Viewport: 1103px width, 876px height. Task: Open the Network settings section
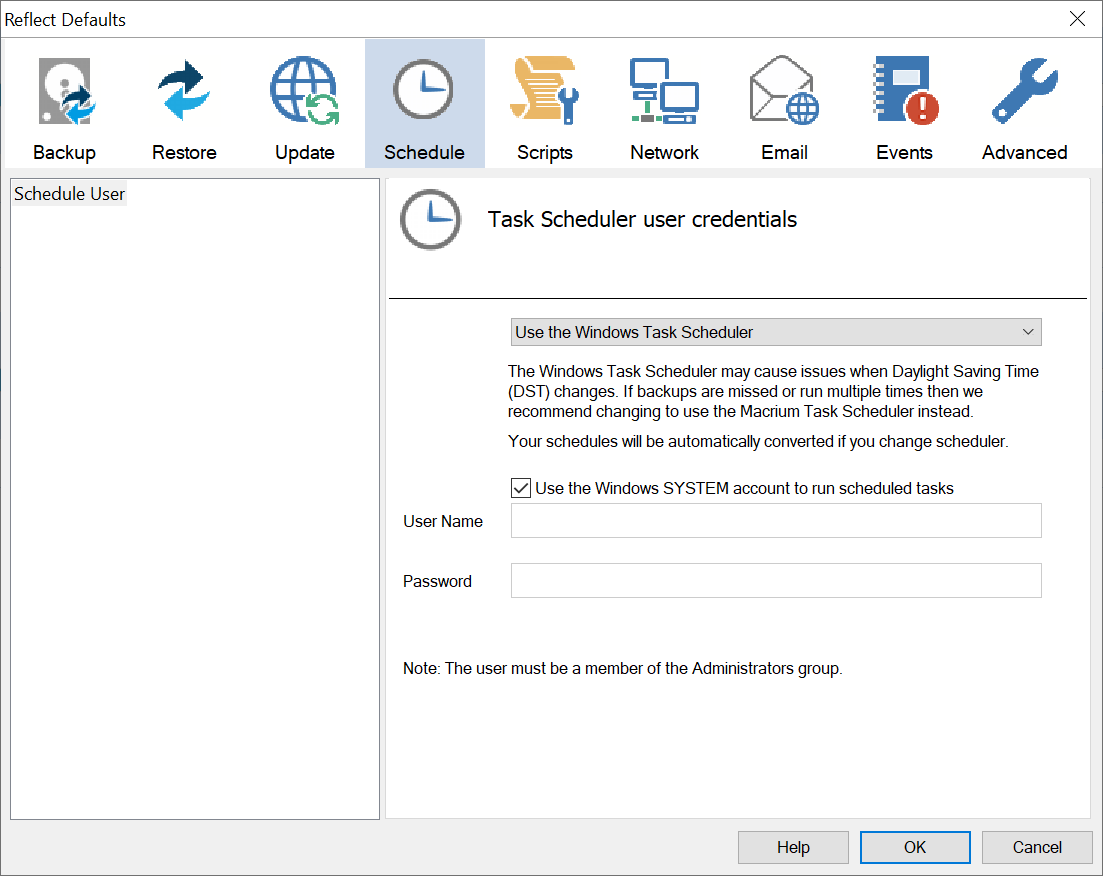664,104
